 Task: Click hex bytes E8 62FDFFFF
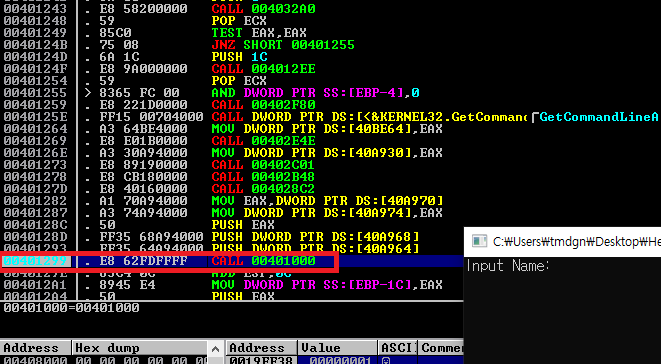(143, 261)
